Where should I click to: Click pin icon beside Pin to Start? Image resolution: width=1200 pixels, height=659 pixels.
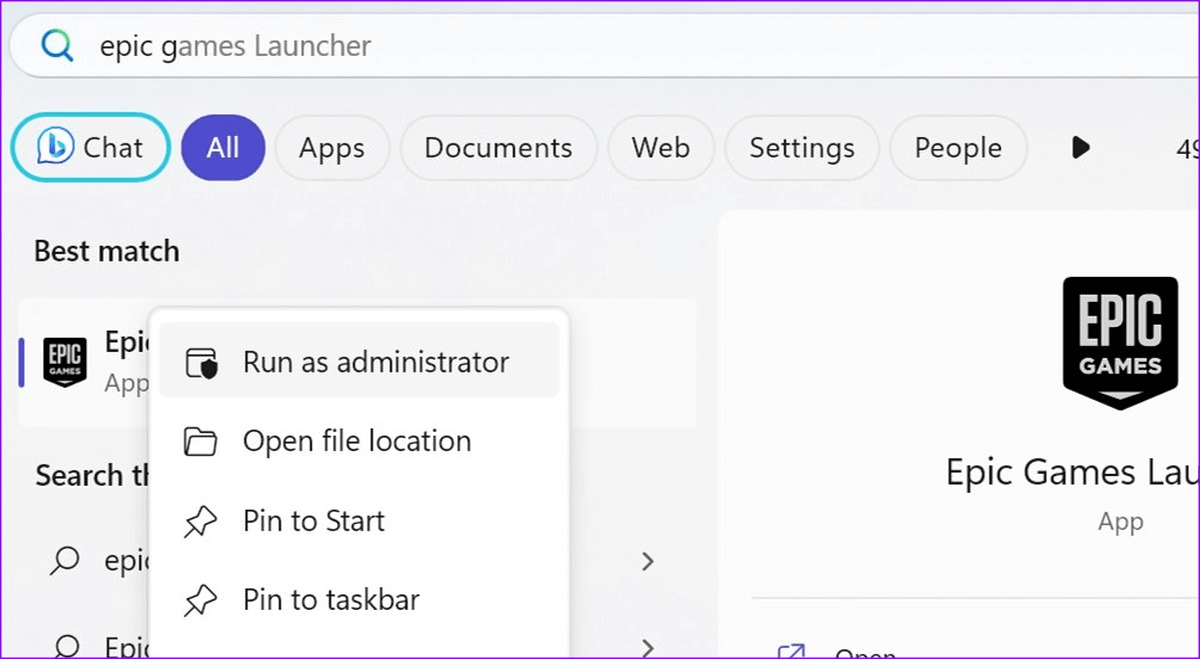click(x=202, y=522)
